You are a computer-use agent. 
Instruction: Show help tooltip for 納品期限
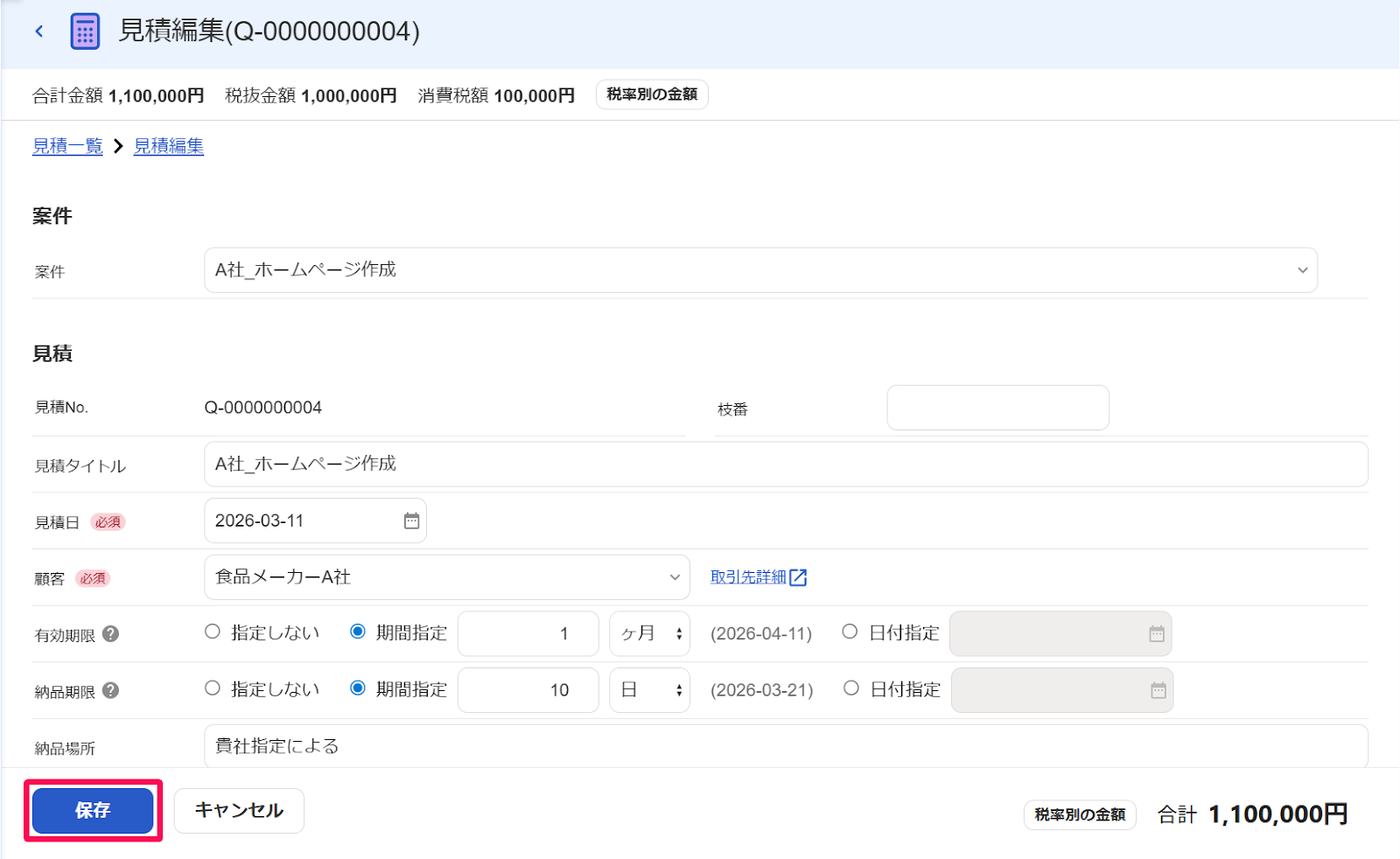click(110, 690)
